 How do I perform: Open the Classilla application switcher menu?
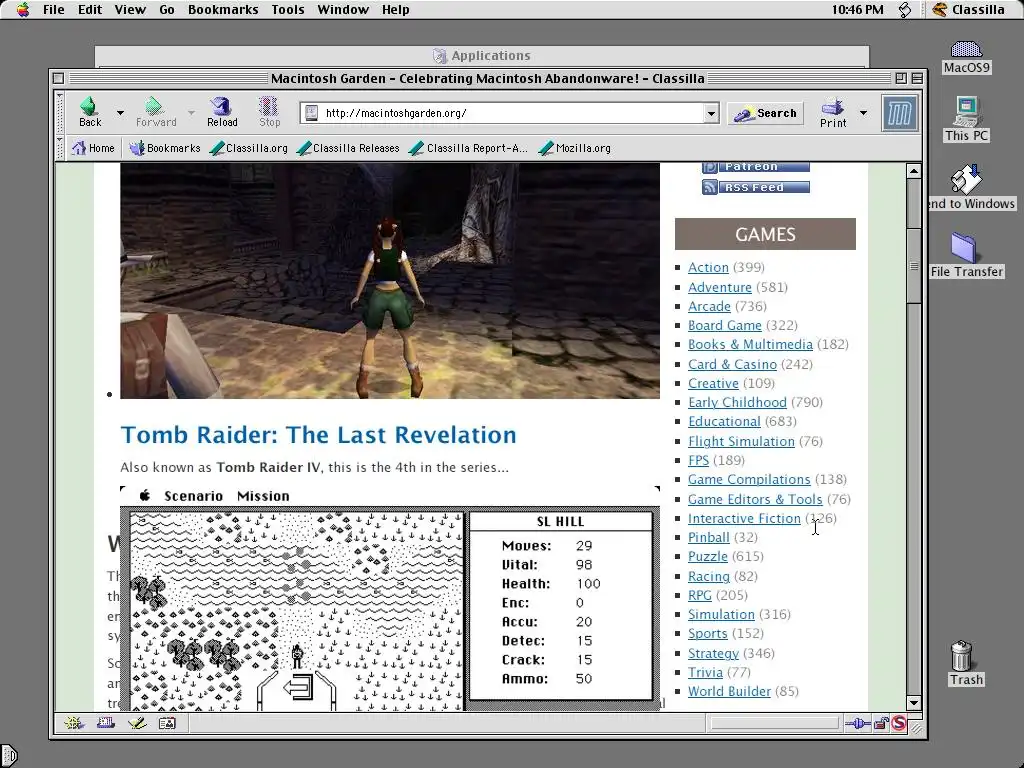[x=968, y=9]
